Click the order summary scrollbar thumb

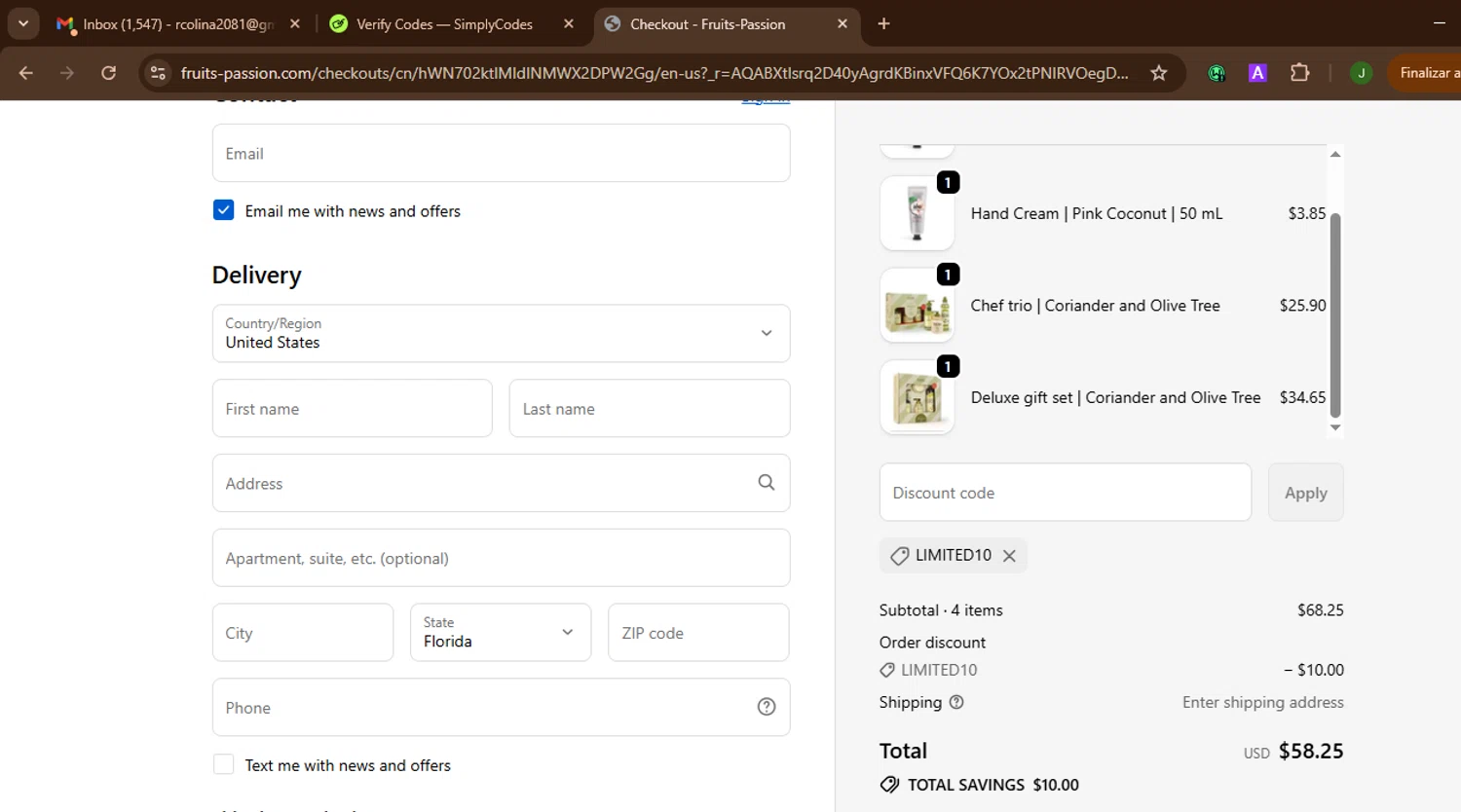(1335, 314)
